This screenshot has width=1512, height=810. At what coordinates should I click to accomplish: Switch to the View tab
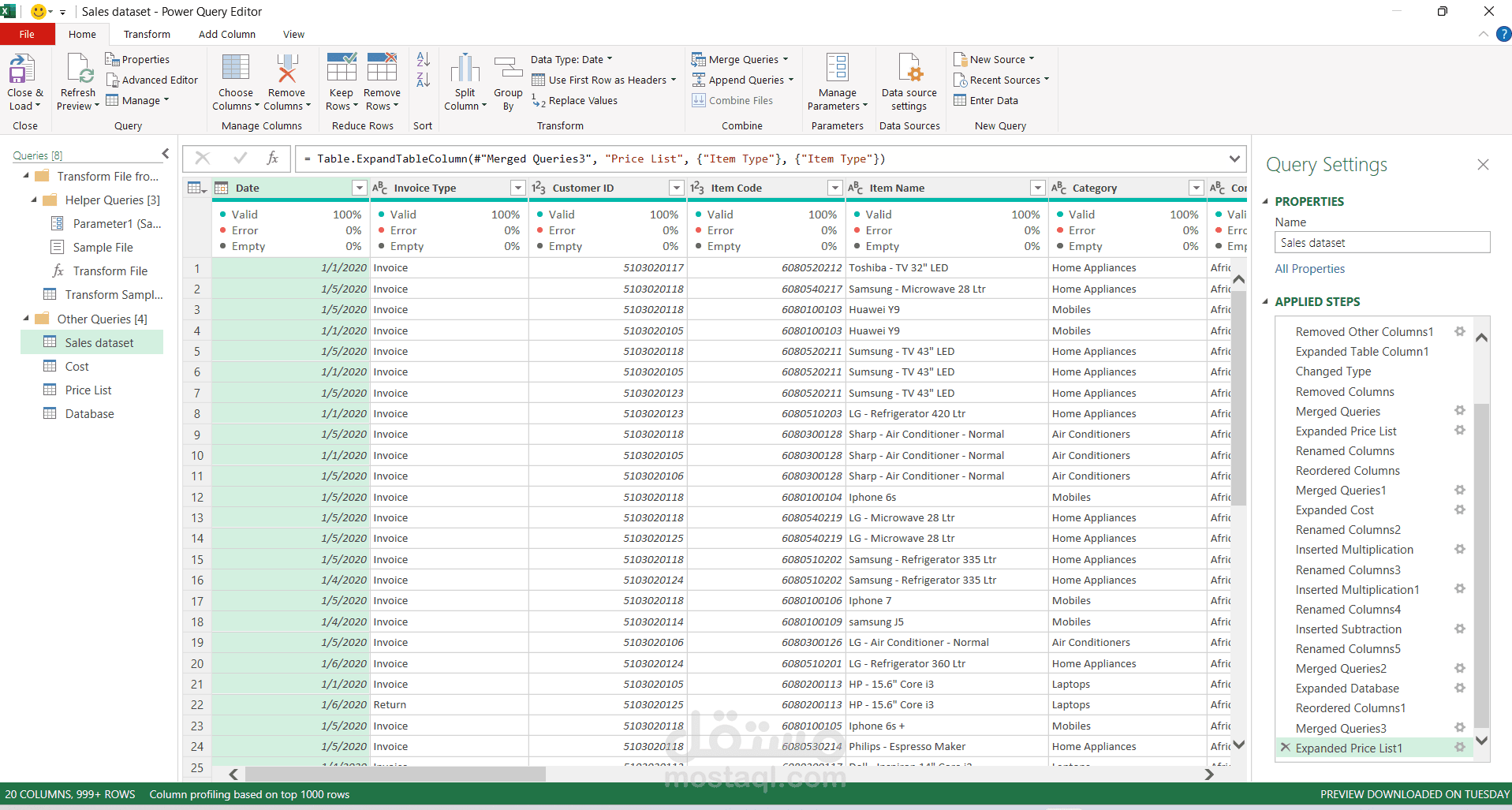pyautogui.click(x=293, y=34)
